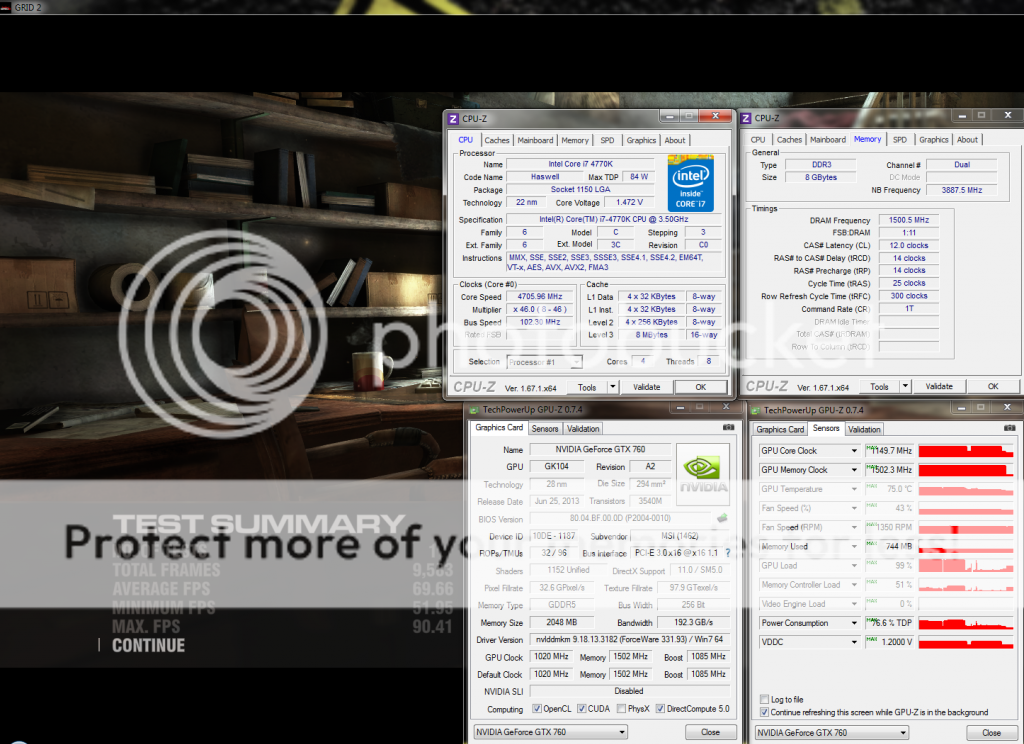Click the GPU-Z title bar icon of the Sensors window
1024x744 pixels.
[757, 409]
